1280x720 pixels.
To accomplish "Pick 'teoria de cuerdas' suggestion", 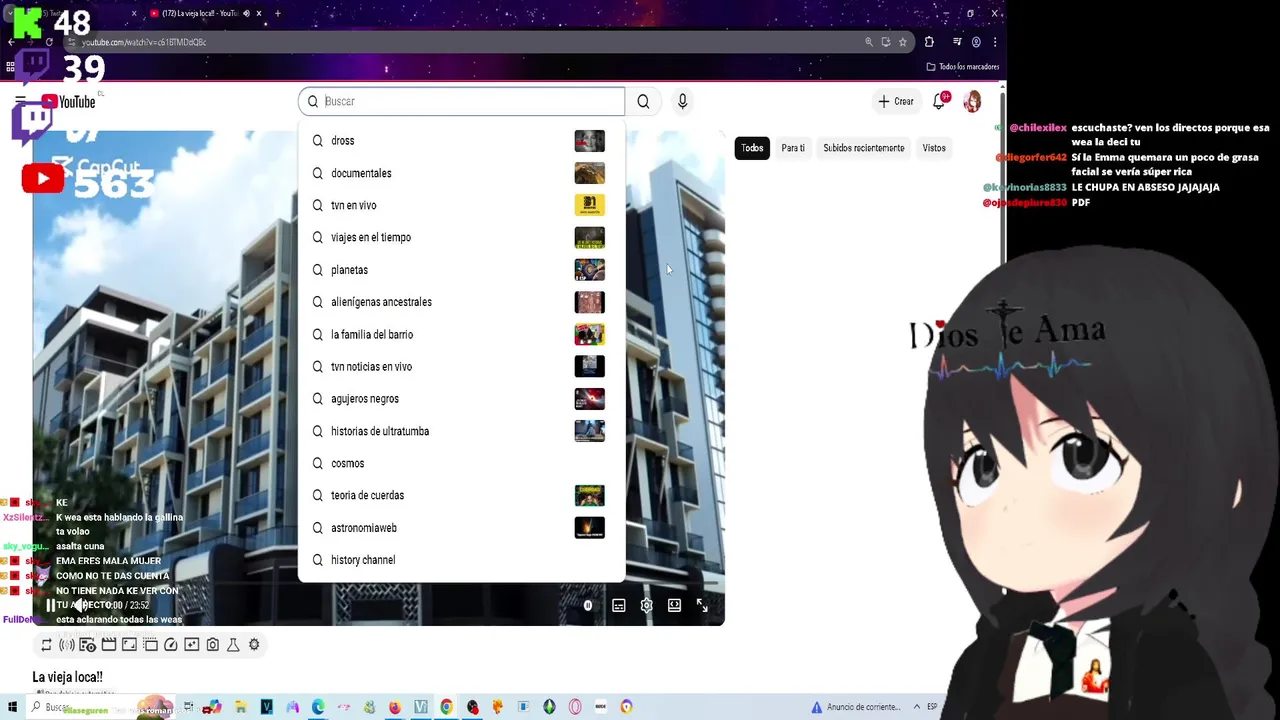I will point(461,495).
